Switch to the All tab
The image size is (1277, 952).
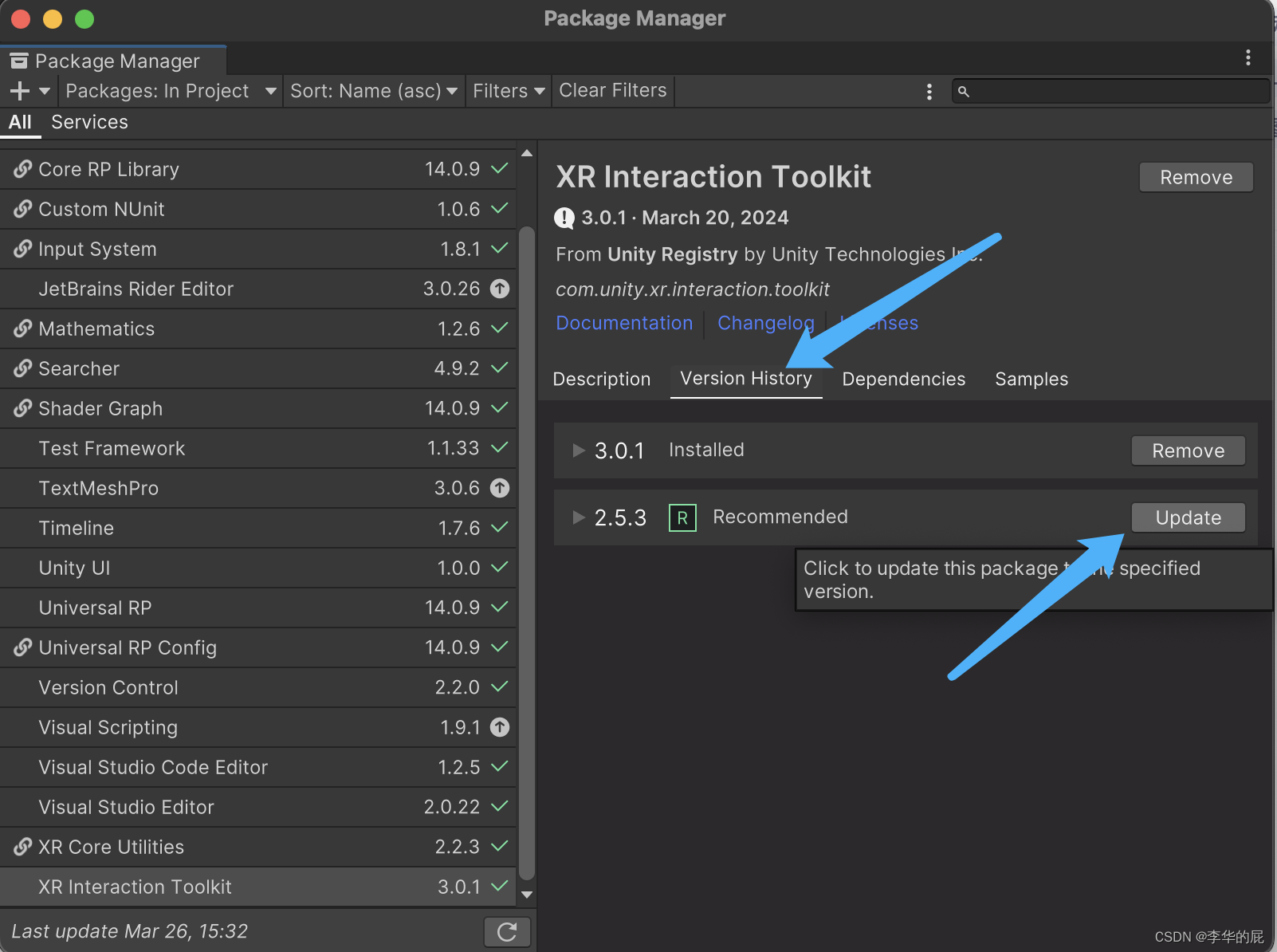click(x=20, y=122)
